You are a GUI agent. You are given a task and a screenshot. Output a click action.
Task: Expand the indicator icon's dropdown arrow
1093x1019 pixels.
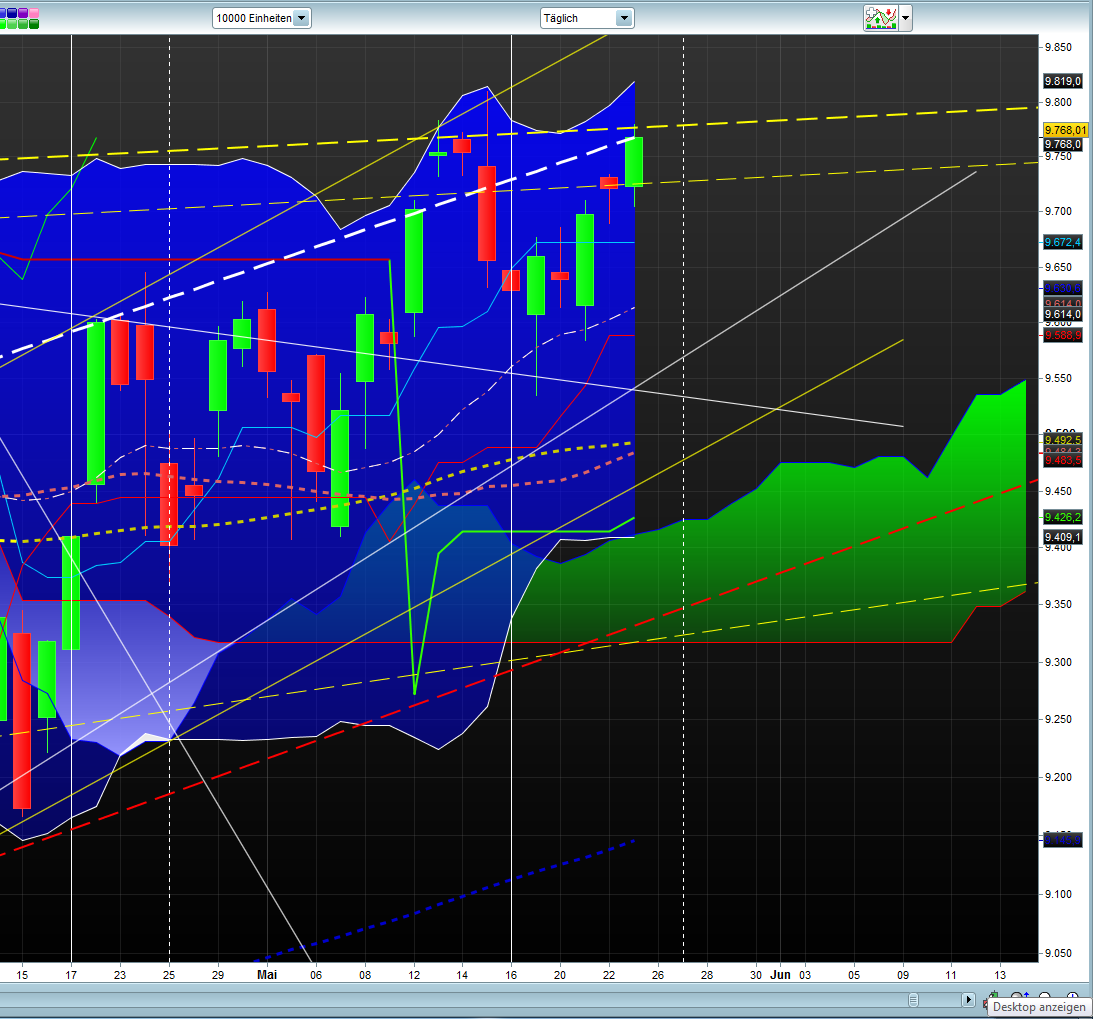(x=903, y=17)
